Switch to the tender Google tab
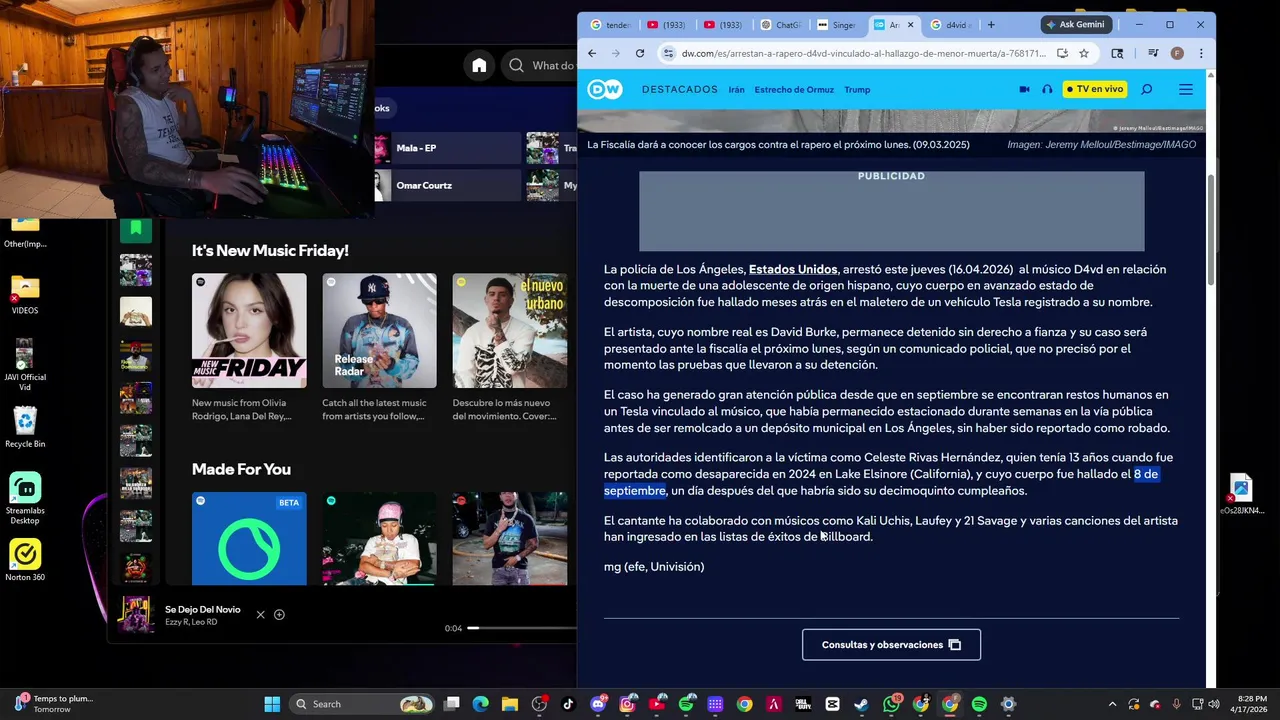This screenshot has height=720, width=1280. [610, 25]
